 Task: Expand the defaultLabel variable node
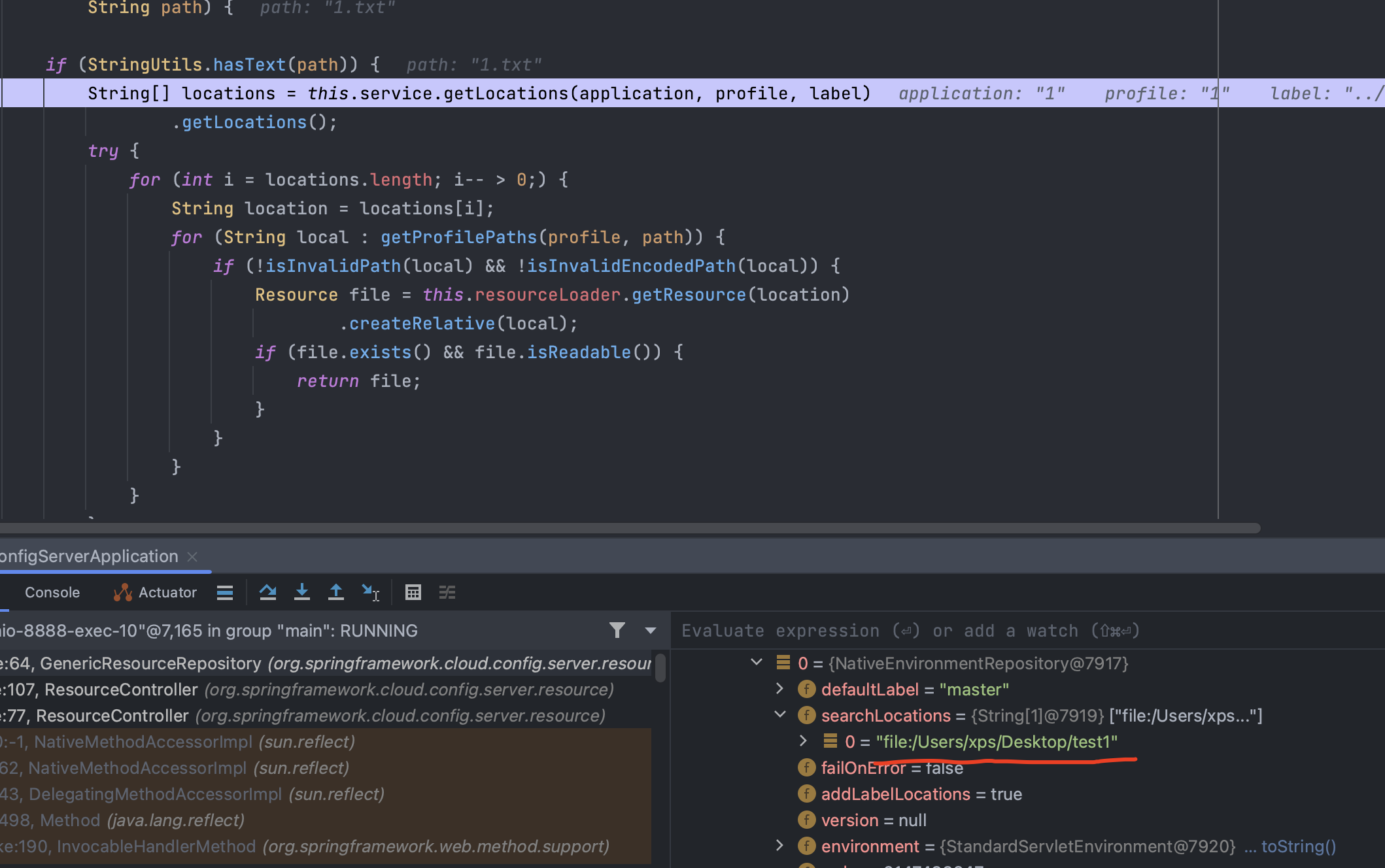(779, 689)
